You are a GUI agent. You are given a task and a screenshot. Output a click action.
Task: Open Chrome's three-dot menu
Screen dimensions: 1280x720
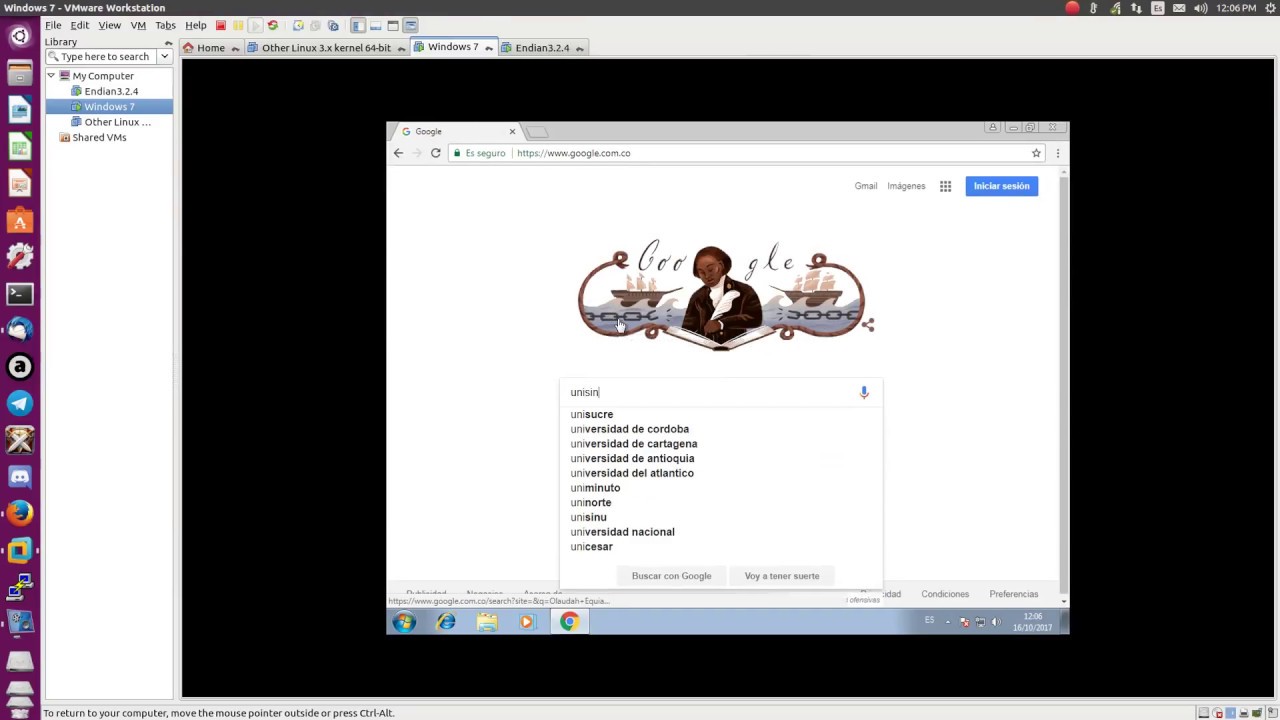tap(1057, 153)
